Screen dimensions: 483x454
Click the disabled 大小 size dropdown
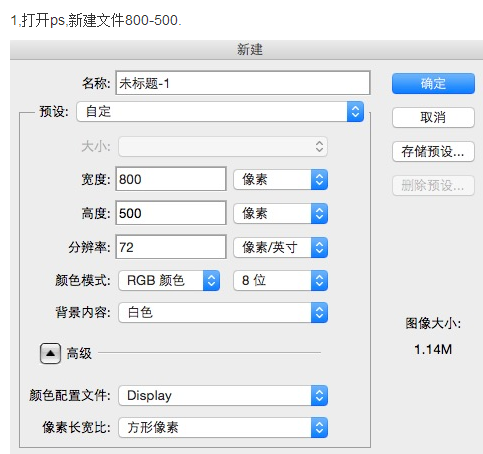(x=223, y=146)
